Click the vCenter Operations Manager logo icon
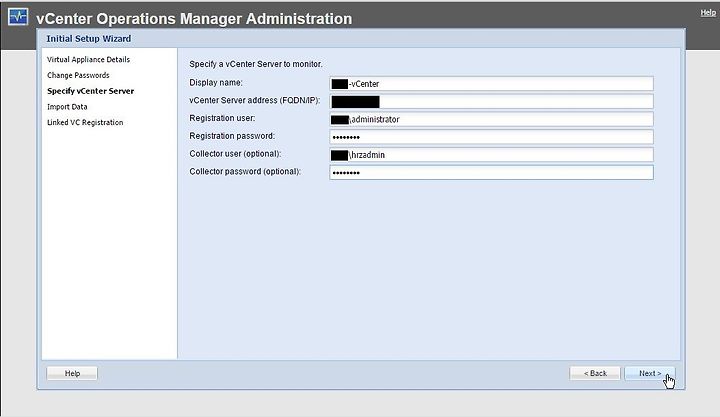 click(x=18, y=17)
